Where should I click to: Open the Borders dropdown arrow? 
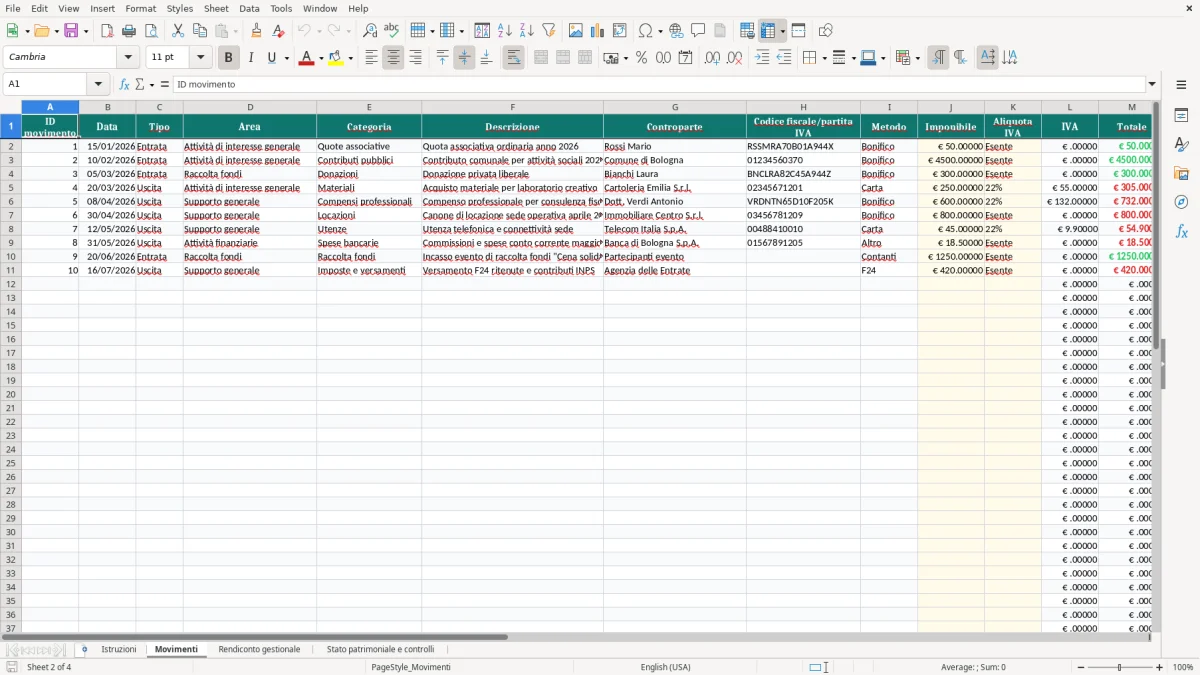tap(824, 58)
